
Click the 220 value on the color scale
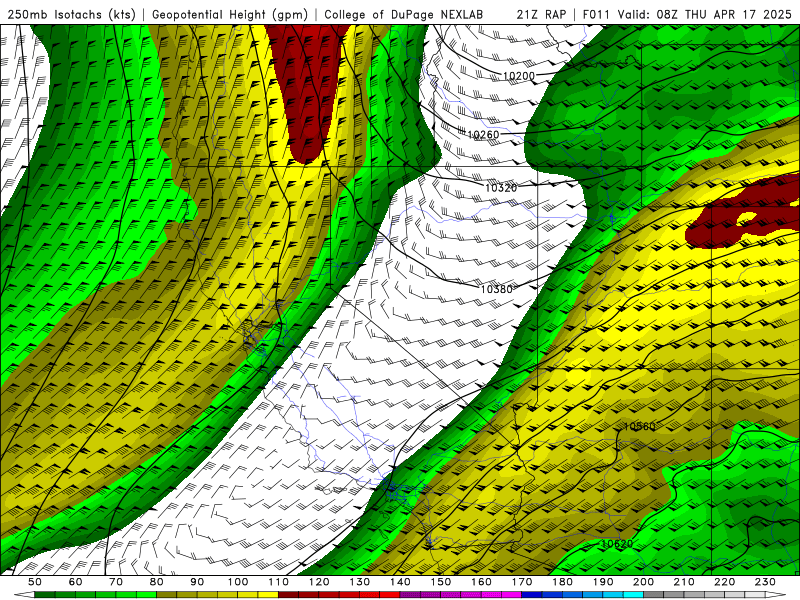point(724,582)
